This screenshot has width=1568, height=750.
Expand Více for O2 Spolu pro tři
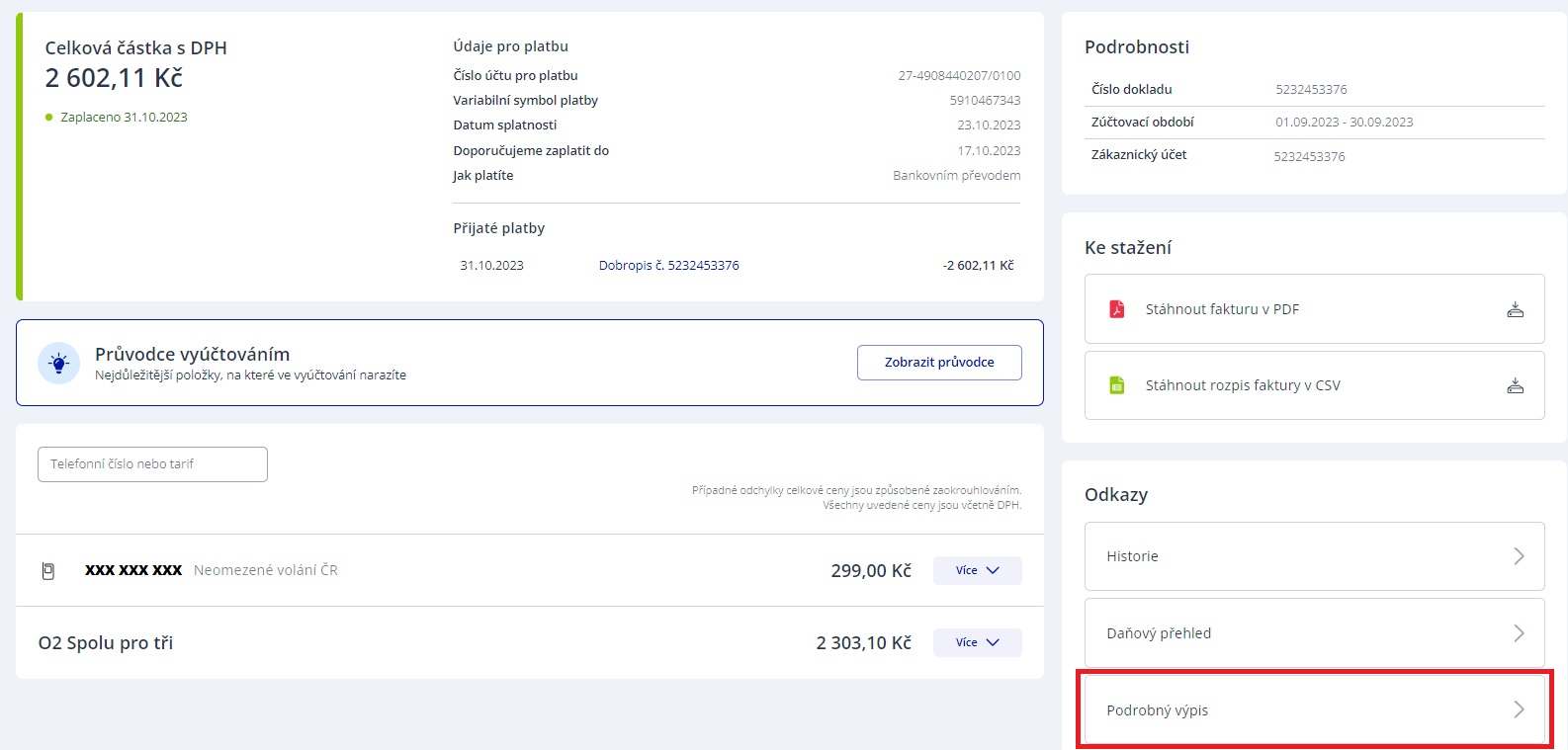click(x=977, y=642)
